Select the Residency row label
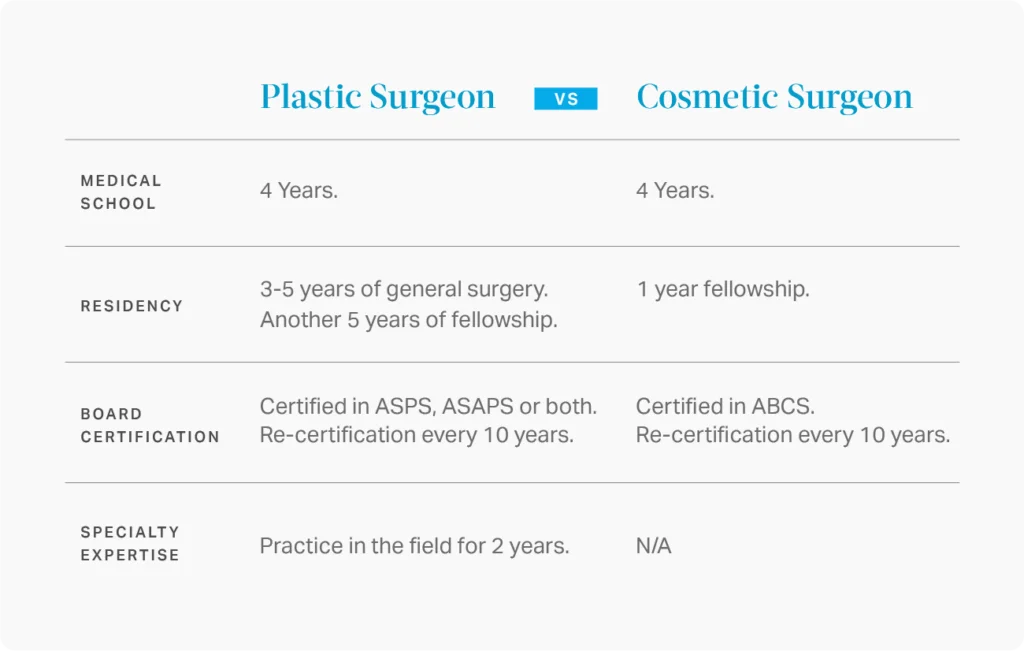 (132, 306)
